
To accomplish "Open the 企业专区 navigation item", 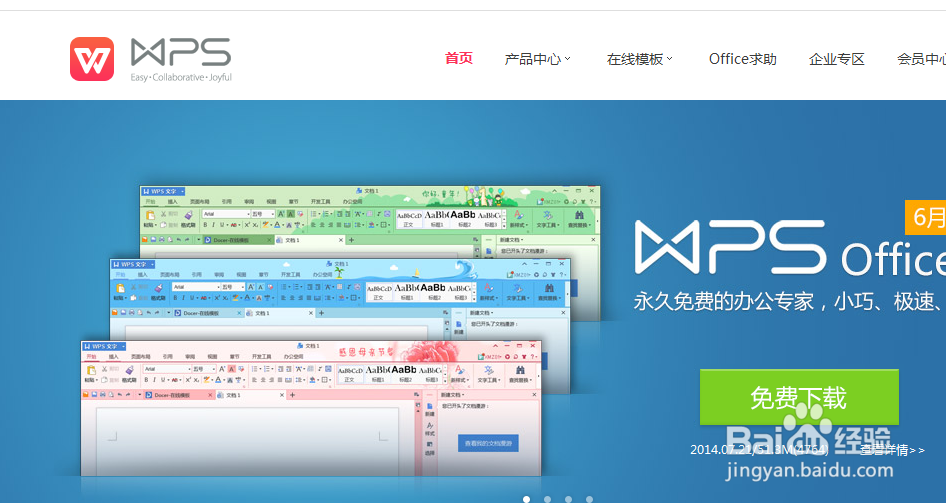I will 837,59.
